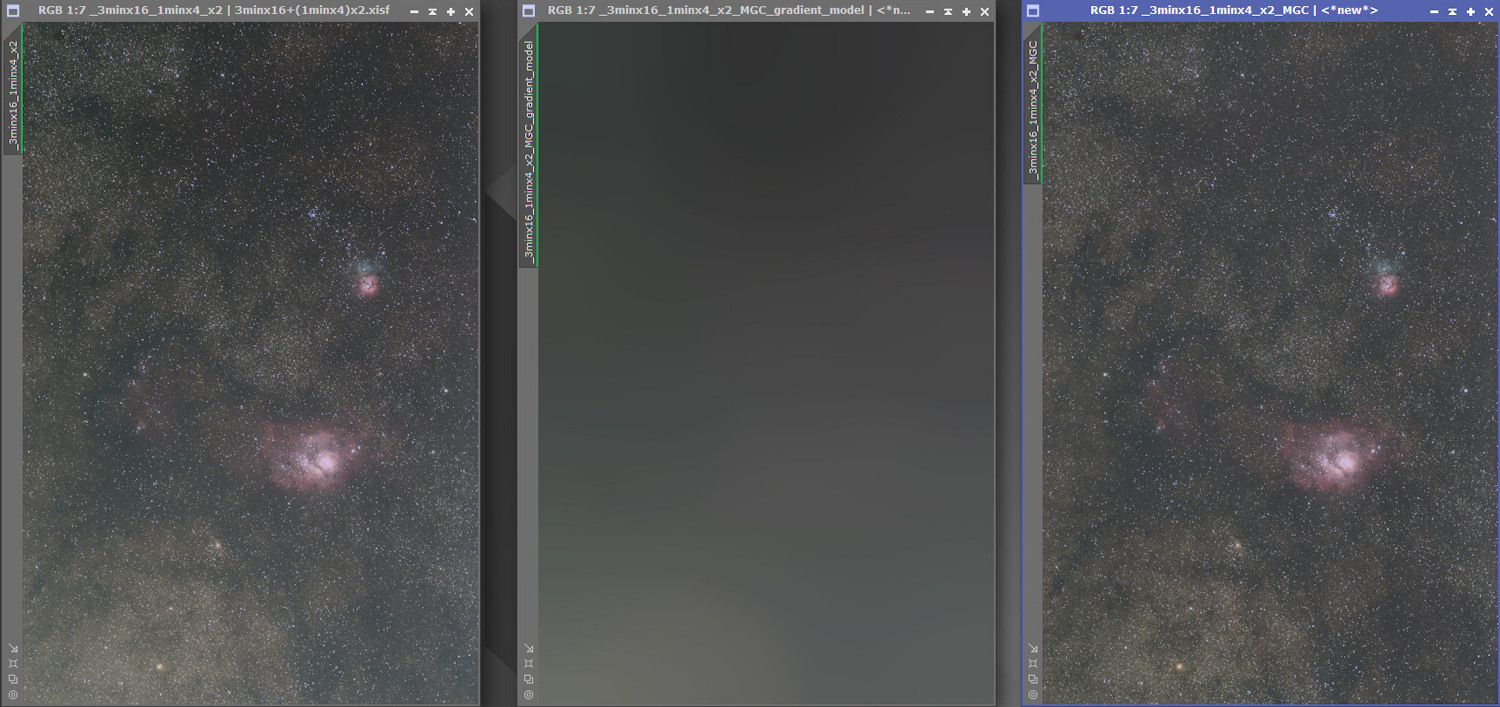The image size is (1500, 707).
Task: Click title text of MGC_gradient_model window
Action: click(x=729, y=11)
